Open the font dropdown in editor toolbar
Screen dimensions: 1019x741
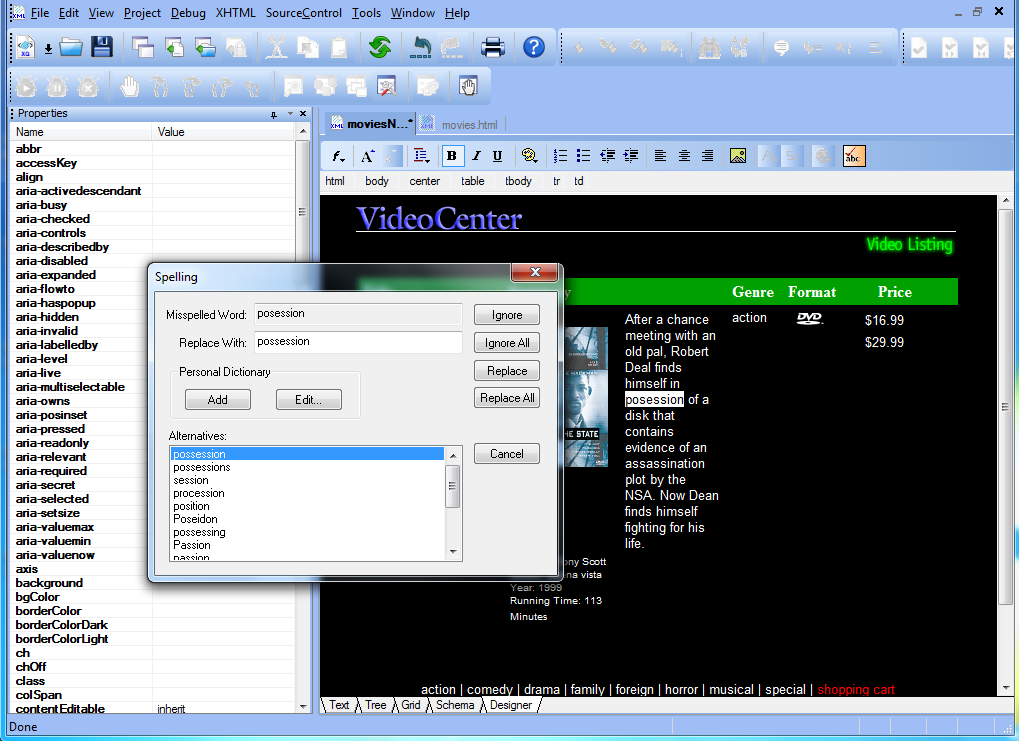(340, 156)
